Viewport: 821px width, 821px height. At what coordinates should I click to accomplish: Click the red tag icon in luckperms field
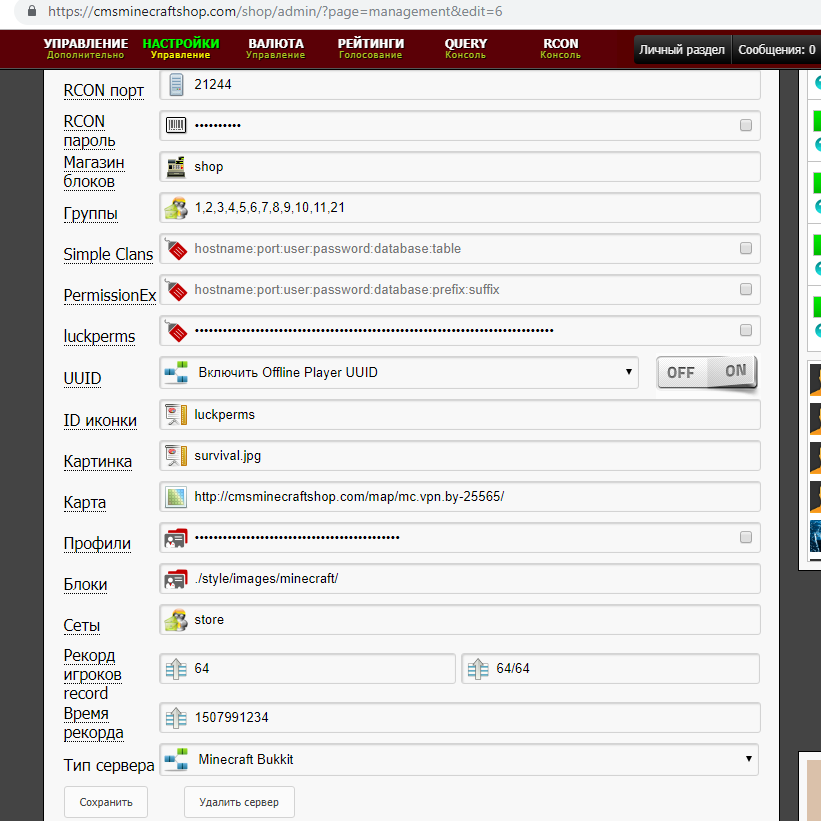[x=177, y=331]
